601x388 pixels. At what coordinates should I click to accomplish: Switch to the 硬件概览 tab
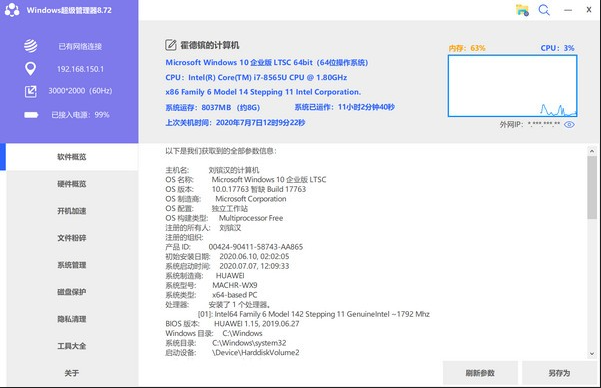(72, 184)
